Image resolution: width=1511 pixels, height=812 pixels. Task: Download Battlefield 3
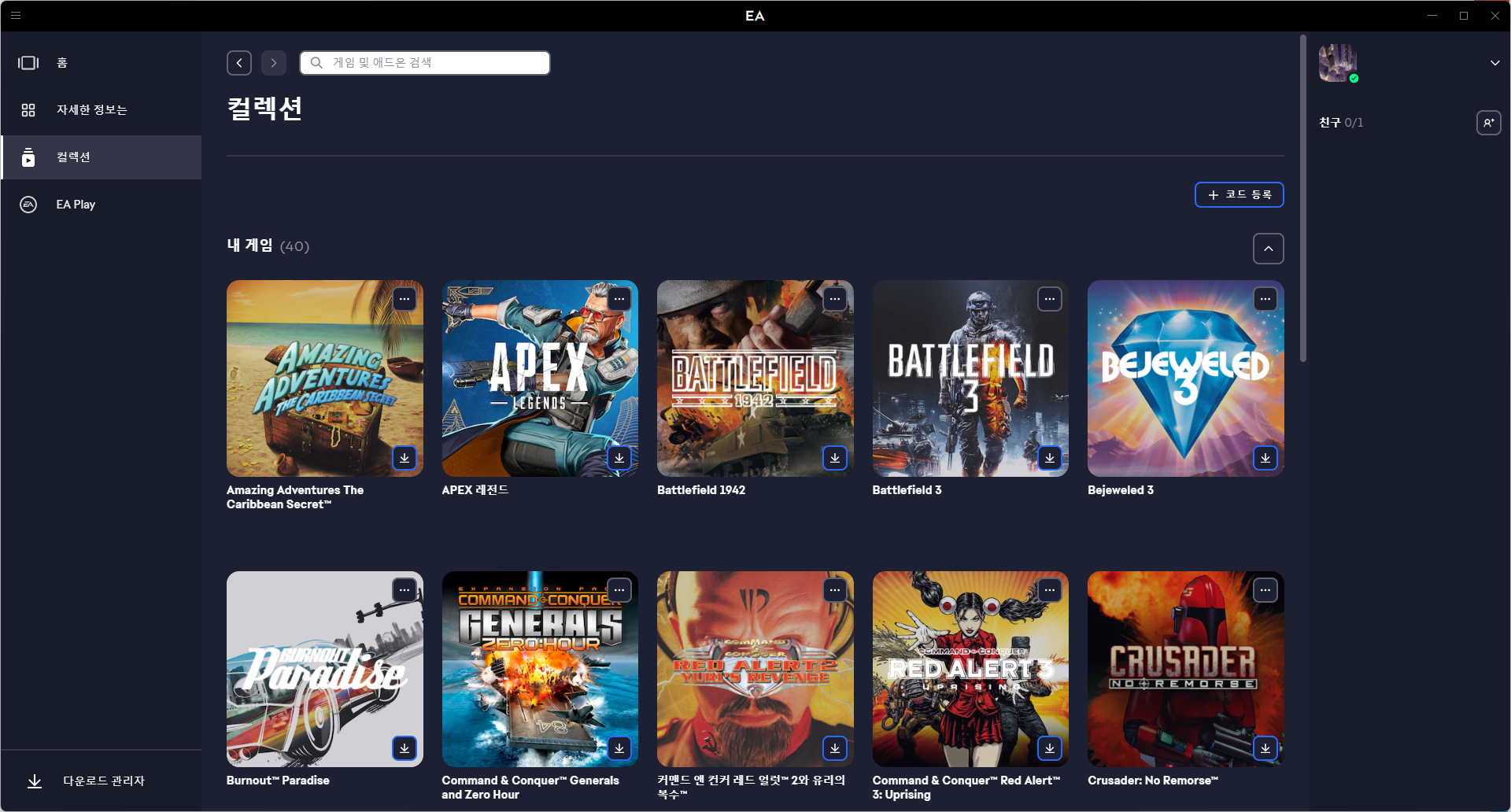(1050, 457)
